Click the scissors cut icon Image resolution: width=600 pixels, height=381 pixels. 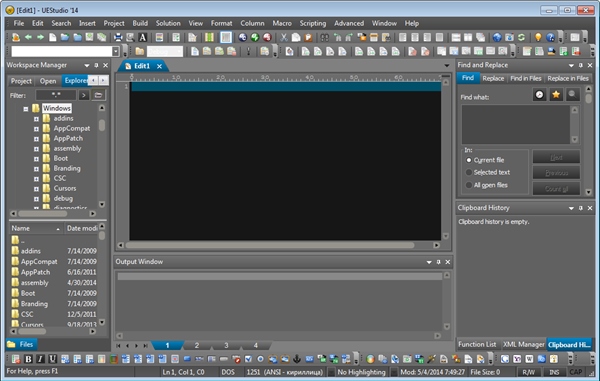pyautogui.click(x=284, y=37)
